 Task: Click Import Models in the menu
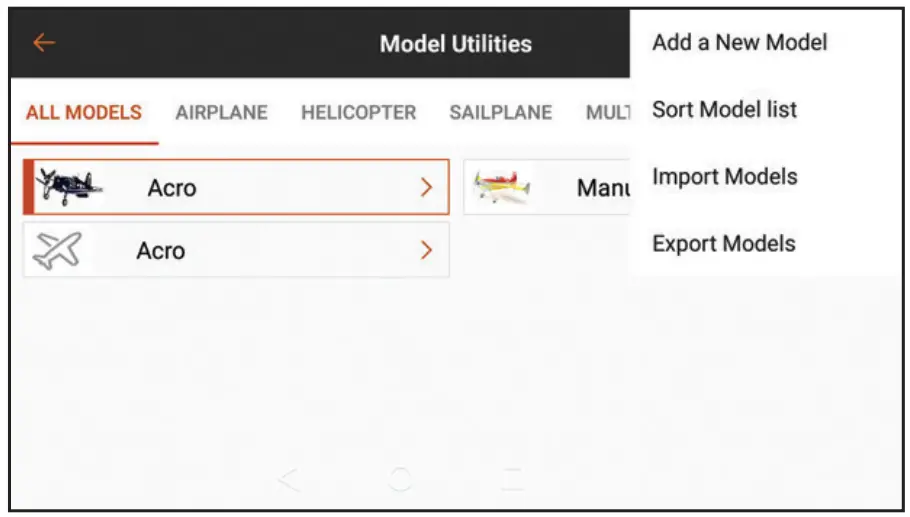[x=724, y=177]
